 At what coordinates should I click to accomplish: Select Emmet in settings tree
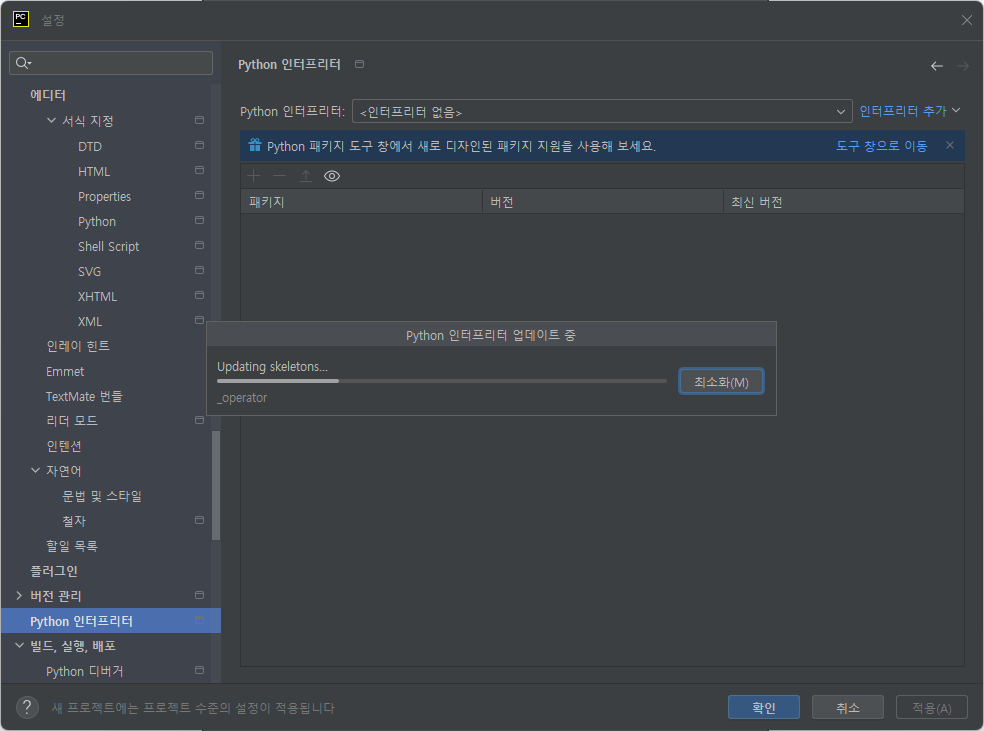coord(65,371)
